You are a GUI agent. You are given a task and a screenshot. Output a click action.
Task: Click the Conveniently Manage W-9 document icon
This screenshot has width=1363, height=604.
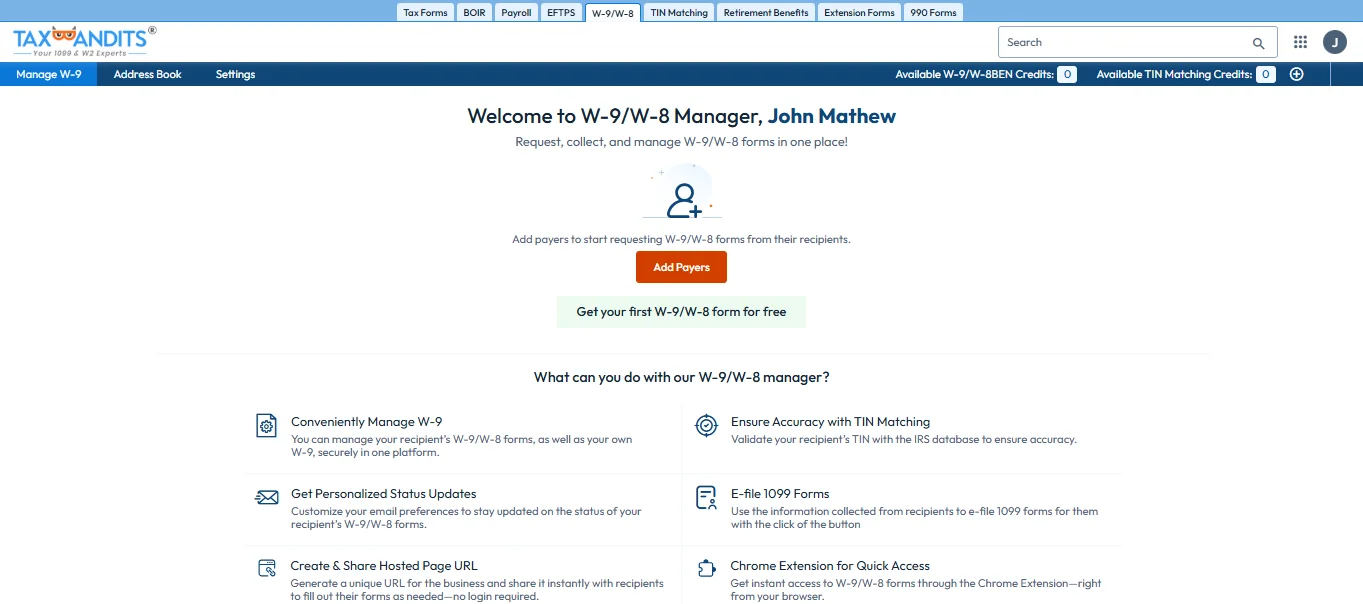(266, 426)
